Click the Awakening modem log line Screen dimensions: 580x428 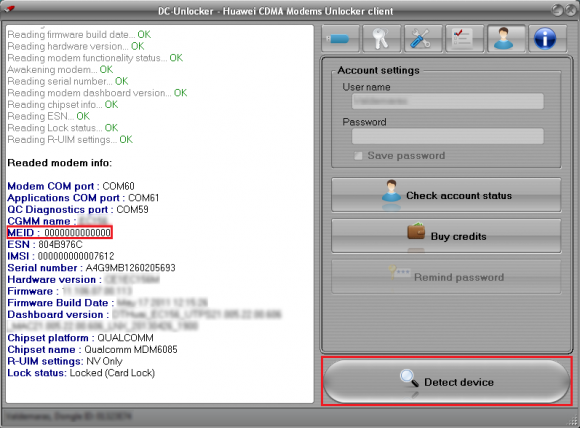tap(60, 70)
